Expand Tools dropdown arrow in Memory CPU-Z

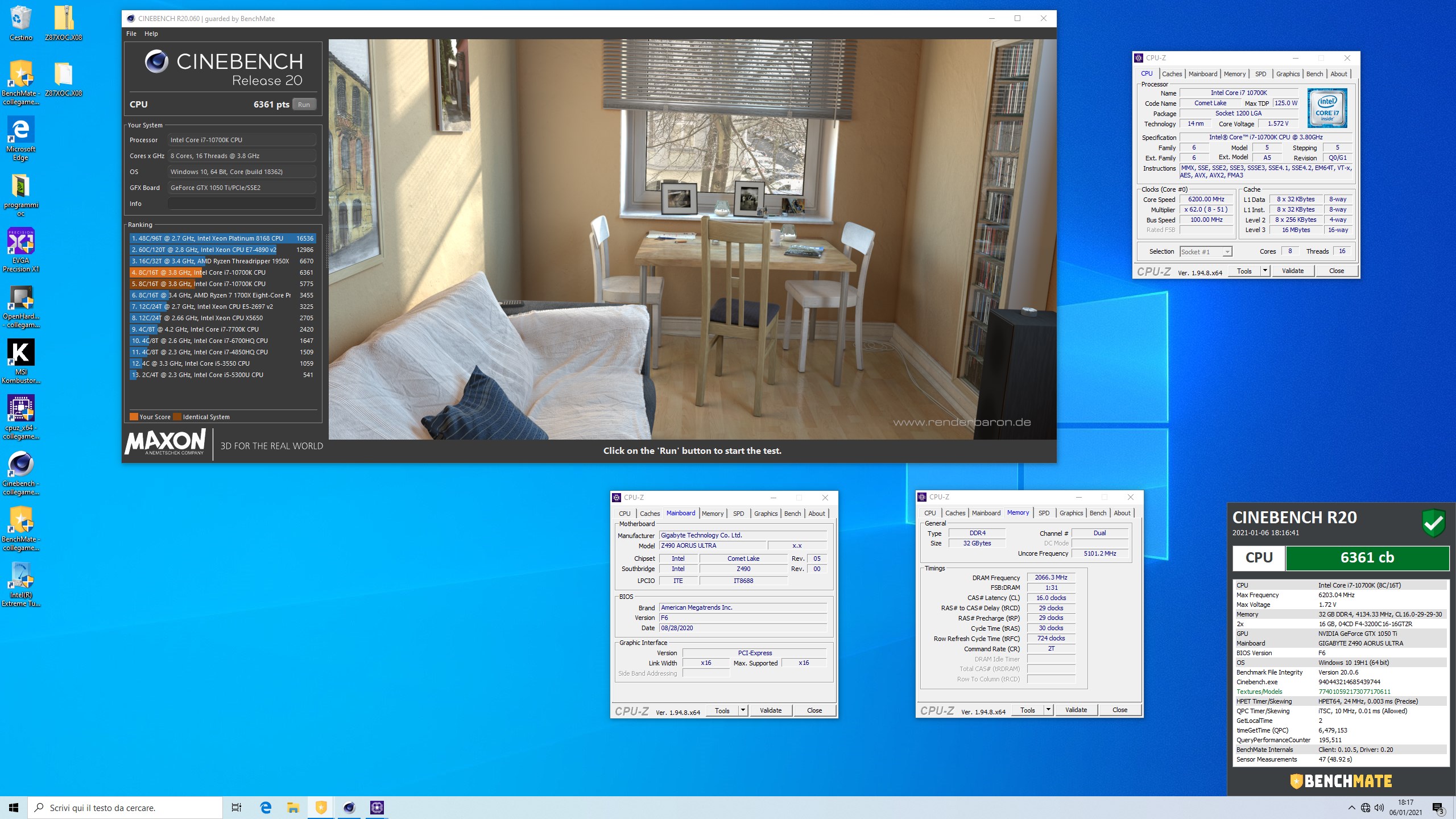tap(1048, 710)
